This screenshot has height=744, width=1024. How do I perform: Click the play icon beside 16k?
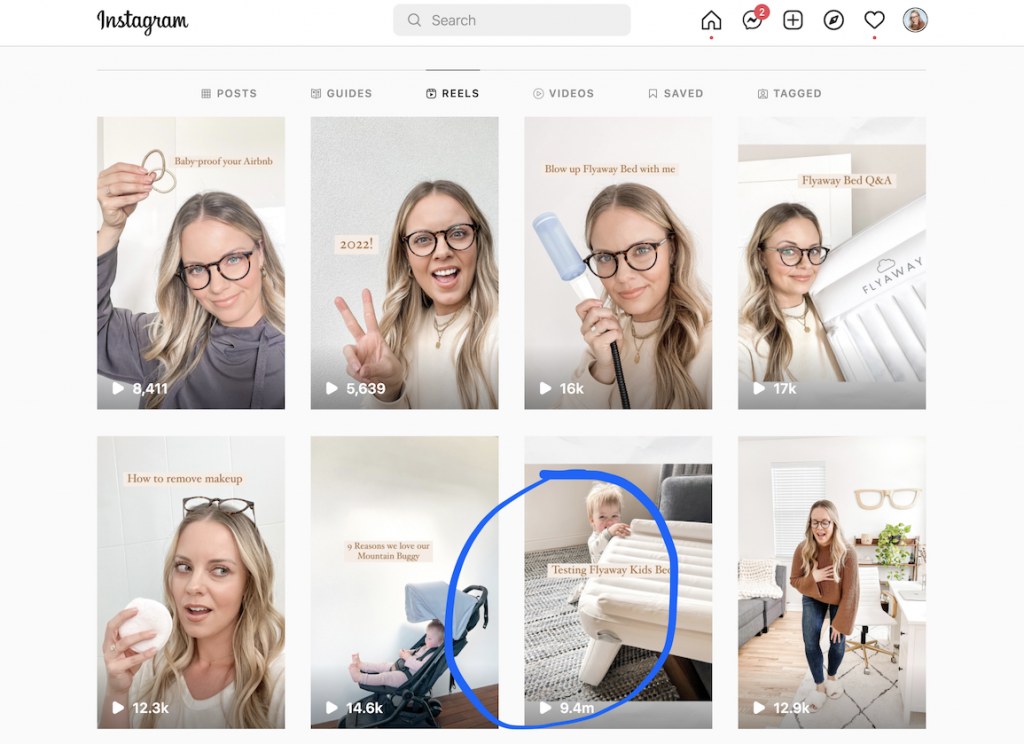tap(545, 388)
